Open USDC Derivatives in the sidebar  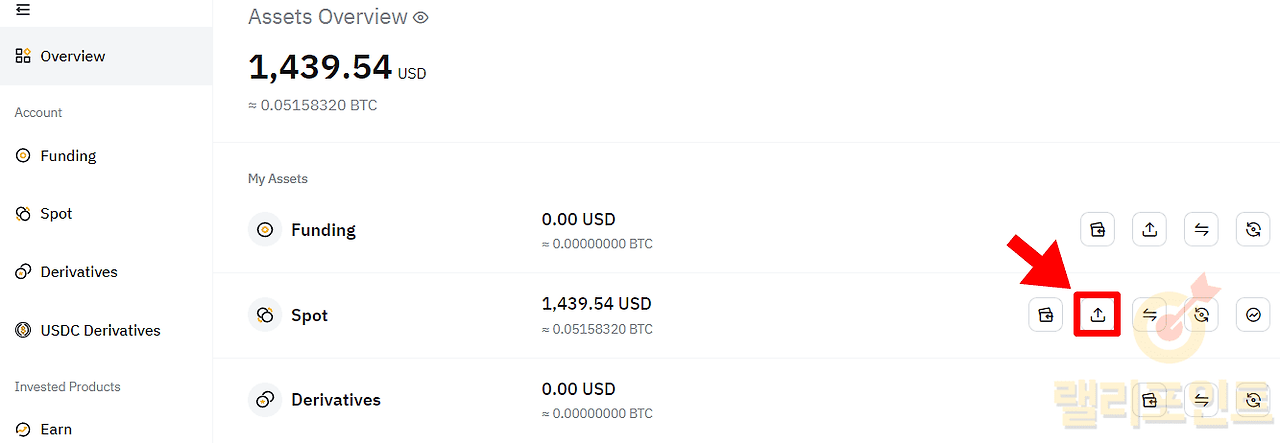[x=100, y=330]
